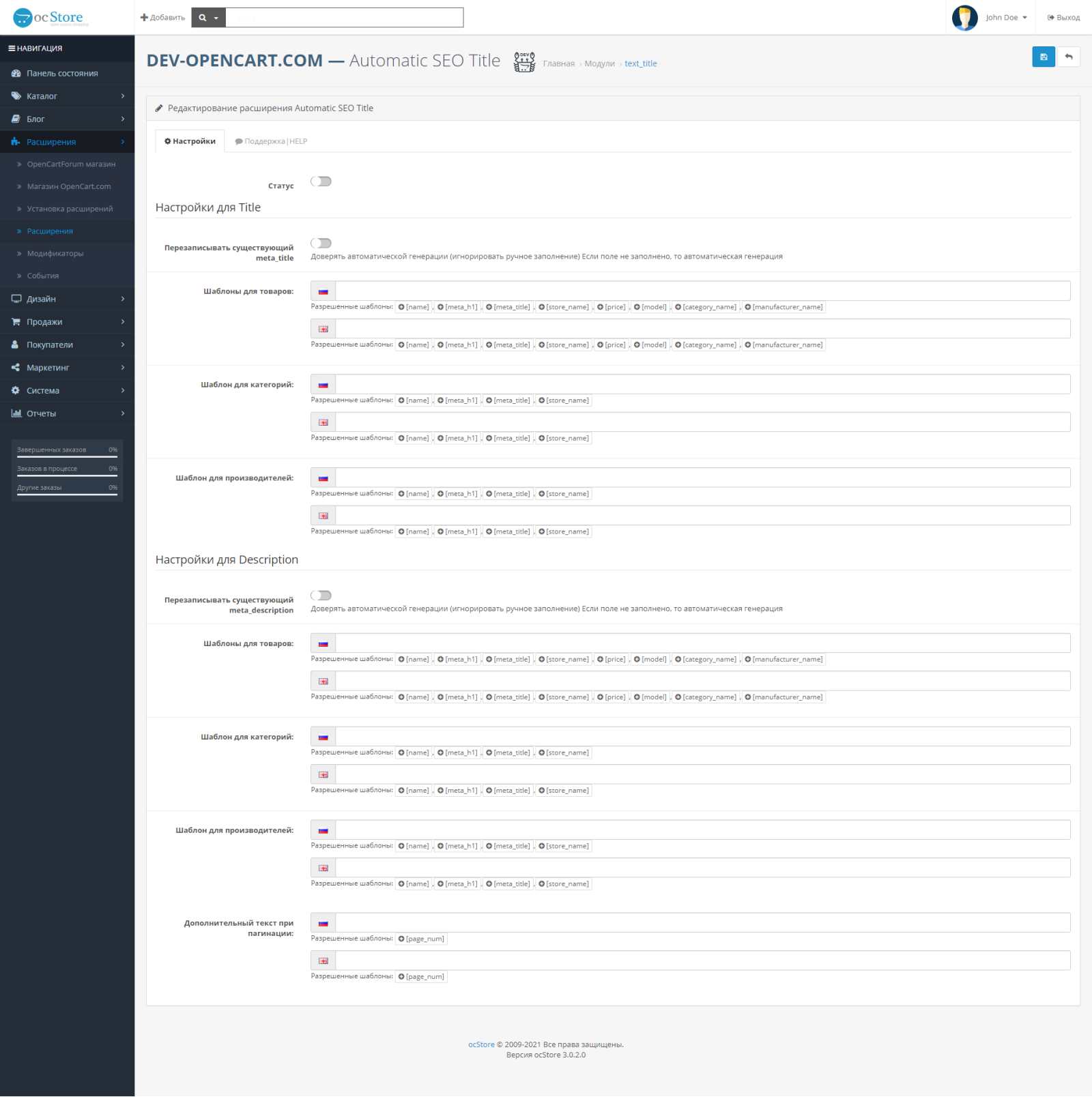Expand the Покупатели sidebar menu
1092x1097 pixels.
click(x=67, y=345)
